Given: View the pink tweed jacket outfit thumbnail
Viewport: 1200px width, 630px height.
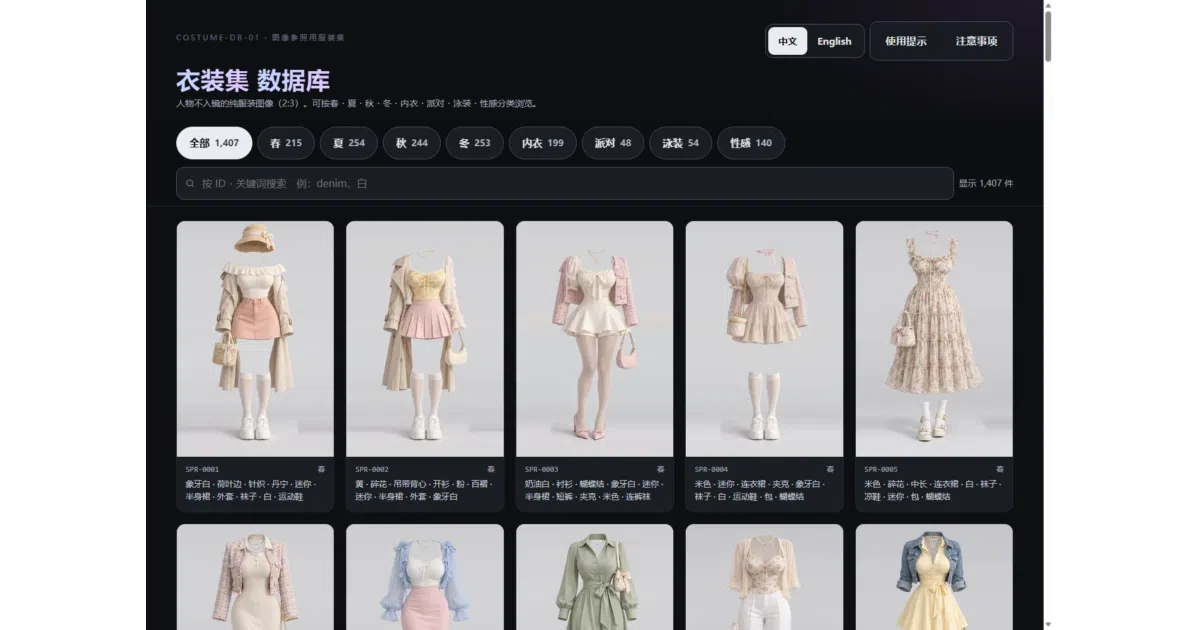Looking at the screenshot, I should (x=255, y=577).
